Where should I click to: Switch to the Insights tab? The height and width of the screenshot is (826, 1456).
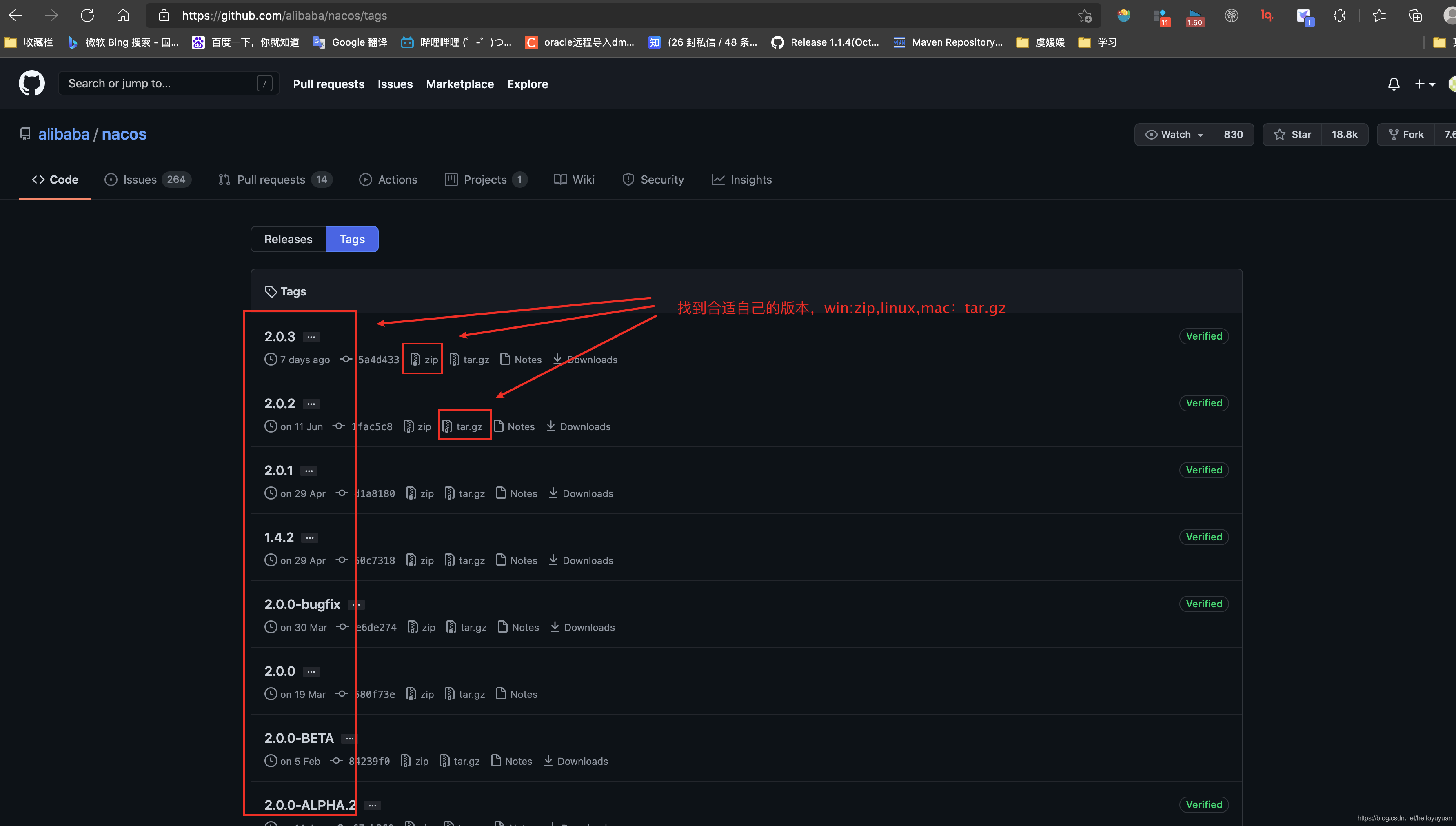(741, 179)
